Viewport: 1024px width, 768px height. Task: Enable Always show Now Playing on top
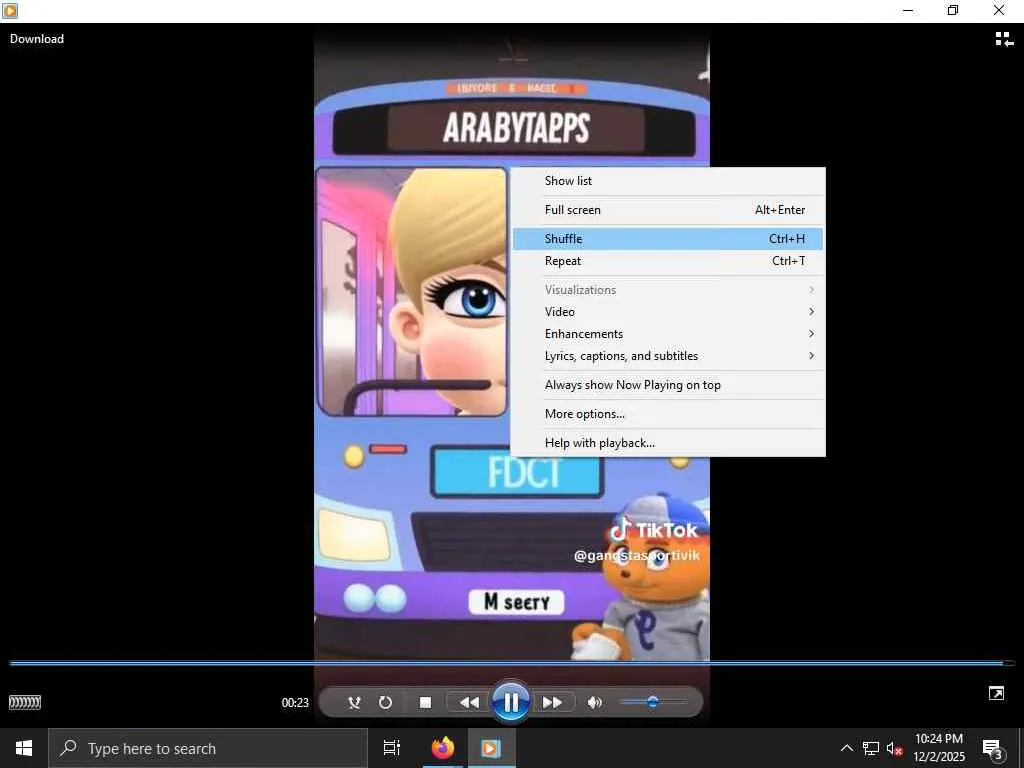pos(667,385)
